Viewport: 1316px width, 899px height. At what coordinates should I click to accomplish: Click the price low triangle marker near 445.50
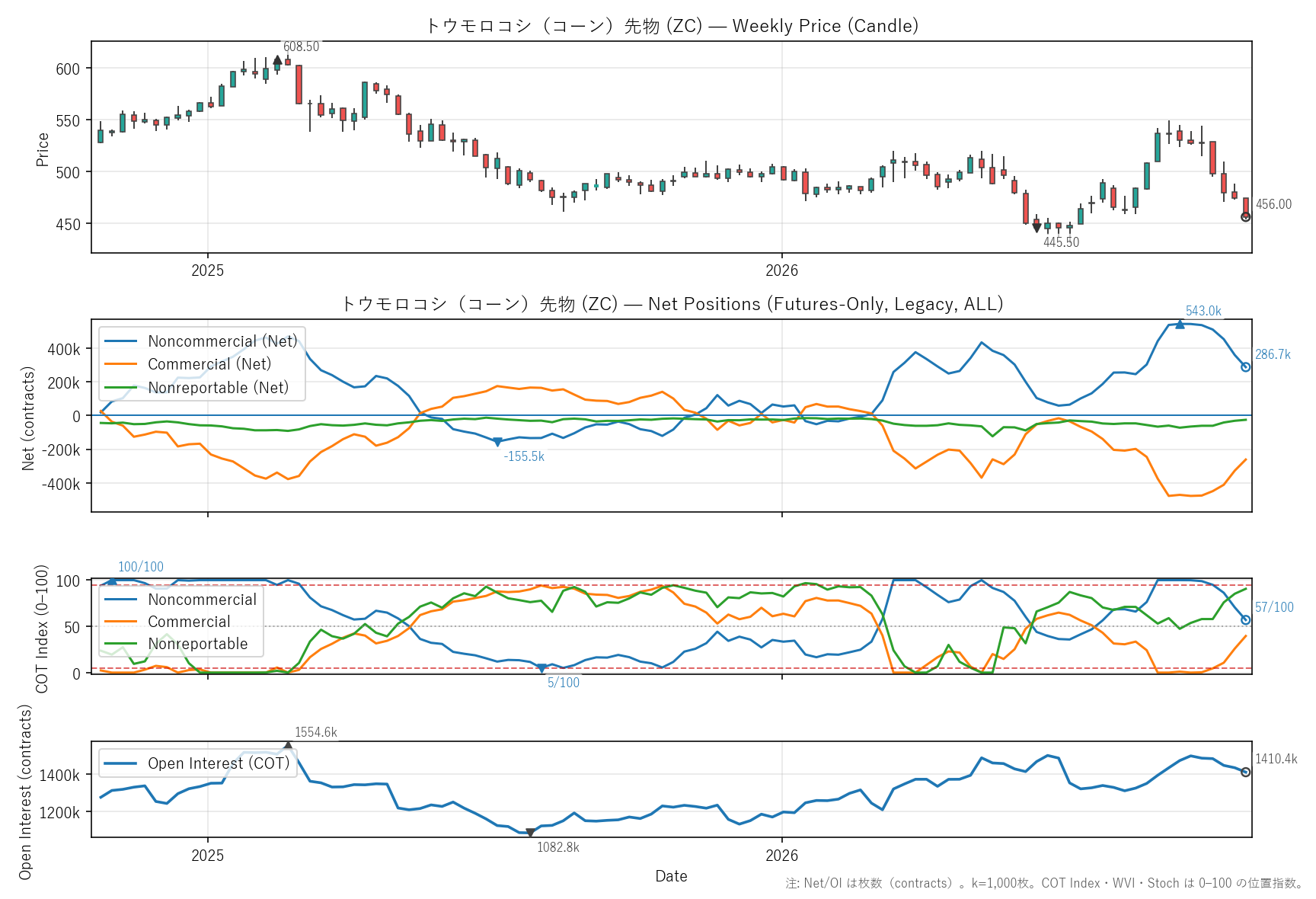click(1037, 228)
